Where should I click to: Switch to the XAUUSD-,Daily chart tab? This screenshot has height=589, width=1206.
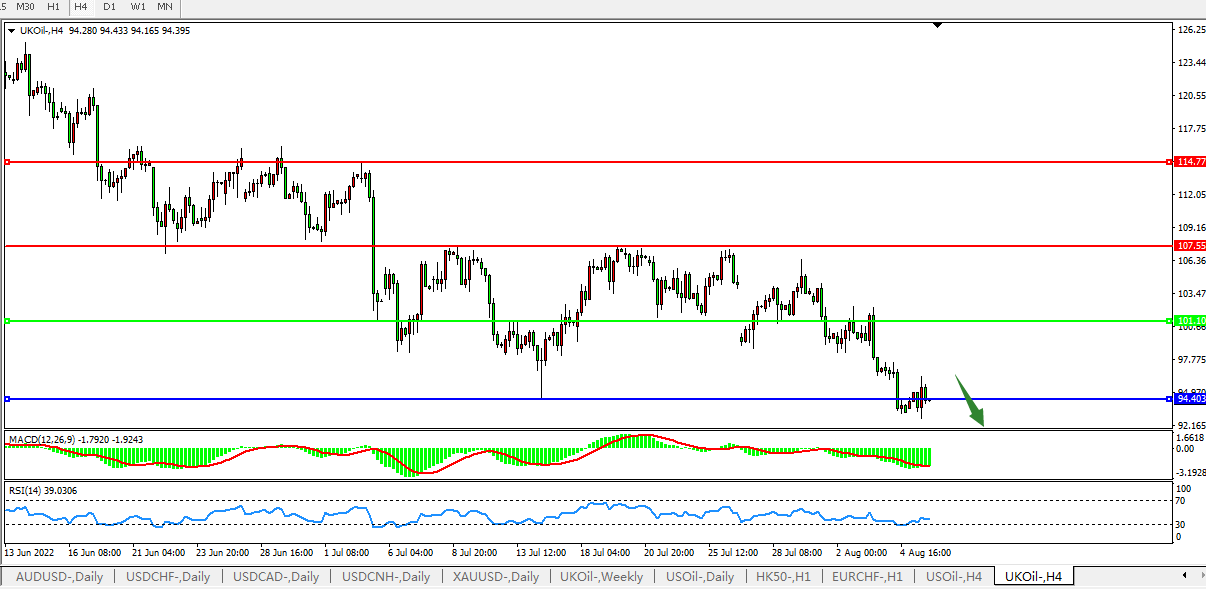495,577
